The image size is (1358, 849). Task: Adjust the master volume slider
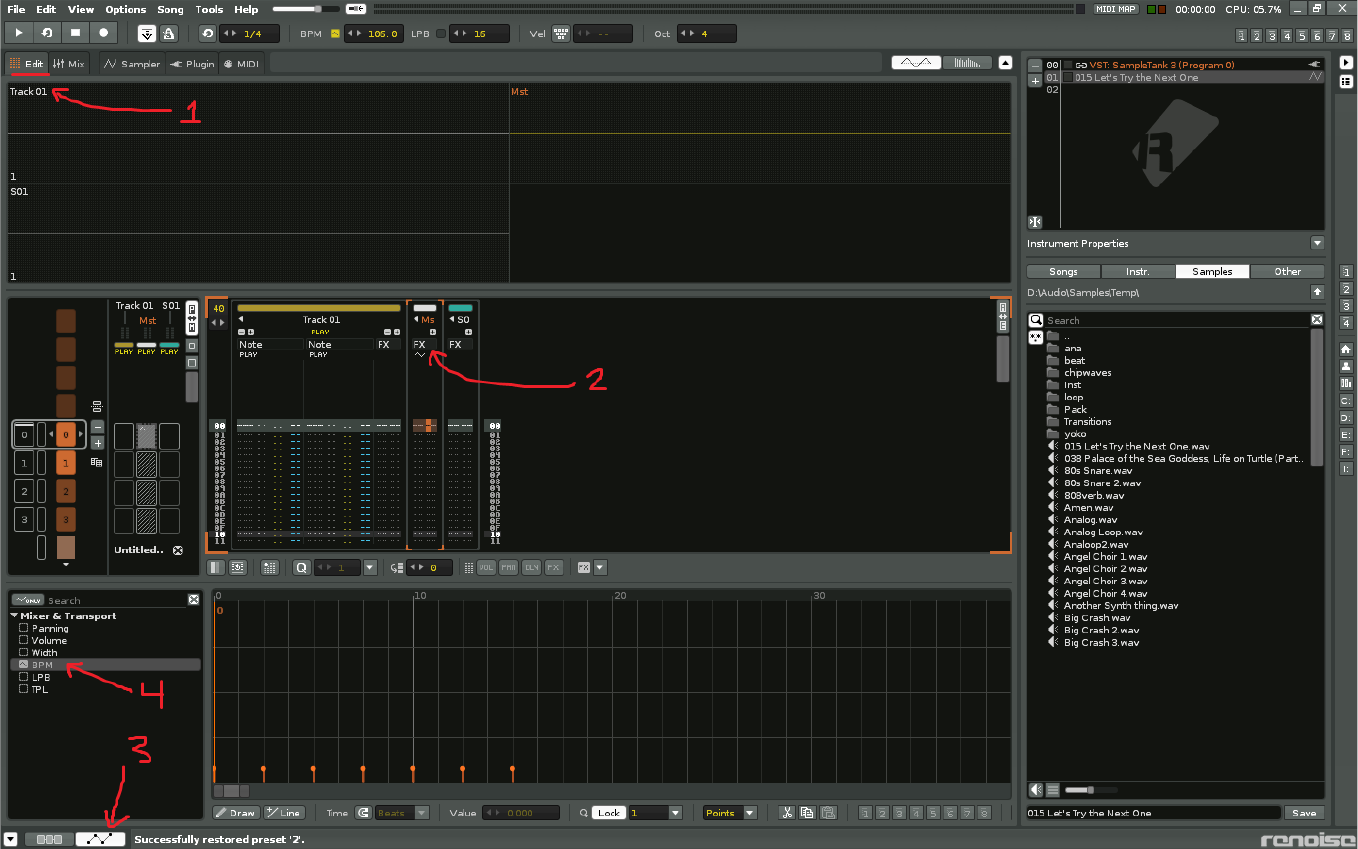(318, 9)
